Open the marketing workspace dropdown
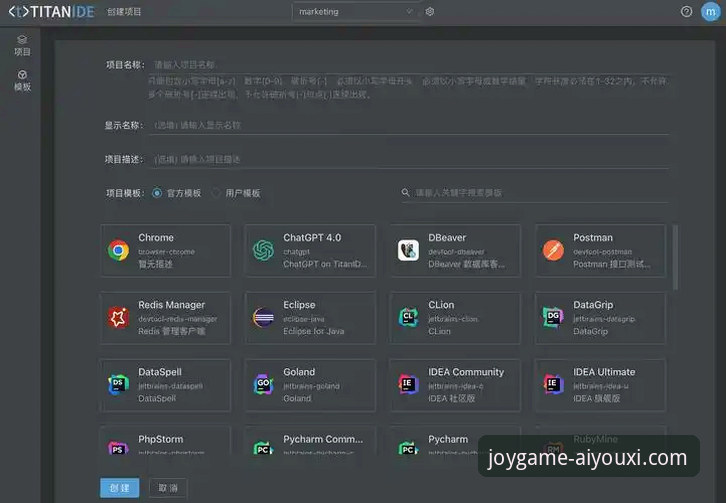This screenshot has width=726, height=503. [x=356, y=12]
